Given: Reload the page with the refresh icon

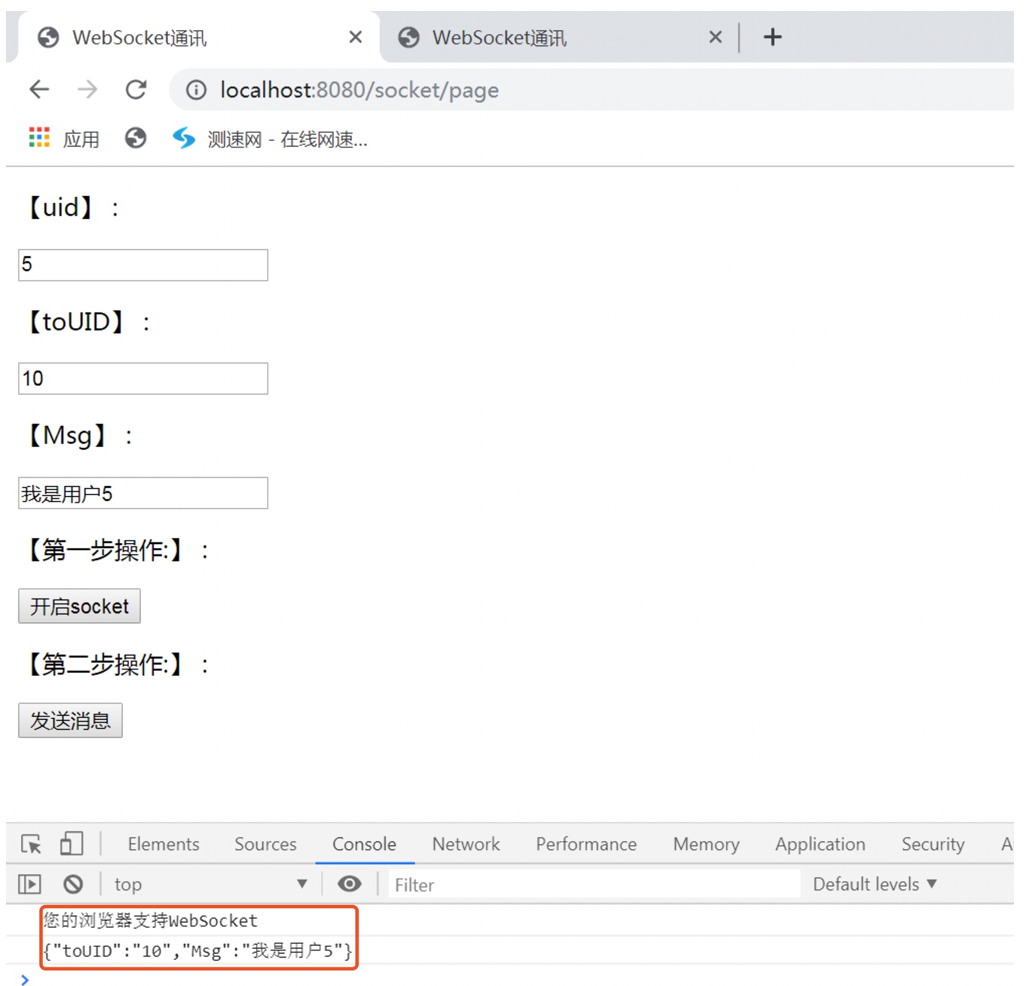Looking at the screenshot, I should pyautogui.click(x=136, y=89).
